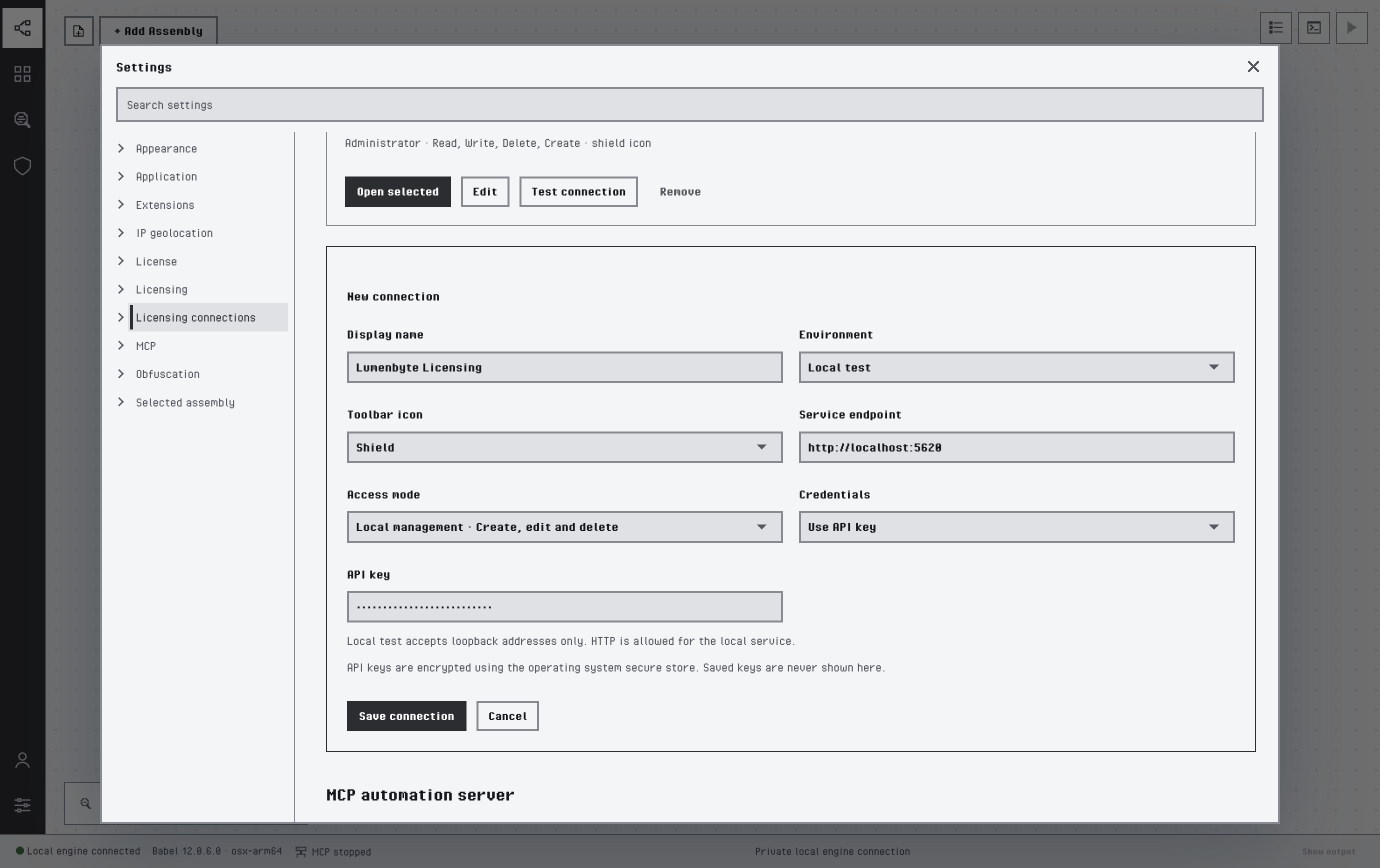Click the Save connection button
Image resolution: width=1380 pixels, height=868 pixels.
pos(406,716)
